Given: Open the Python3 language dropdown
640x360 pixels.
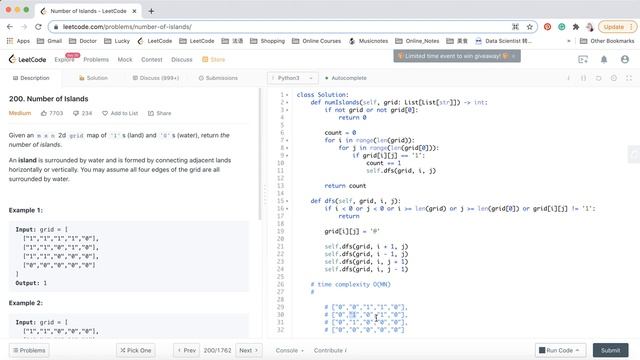Looking at the screenshot, I should click(292, 78).
